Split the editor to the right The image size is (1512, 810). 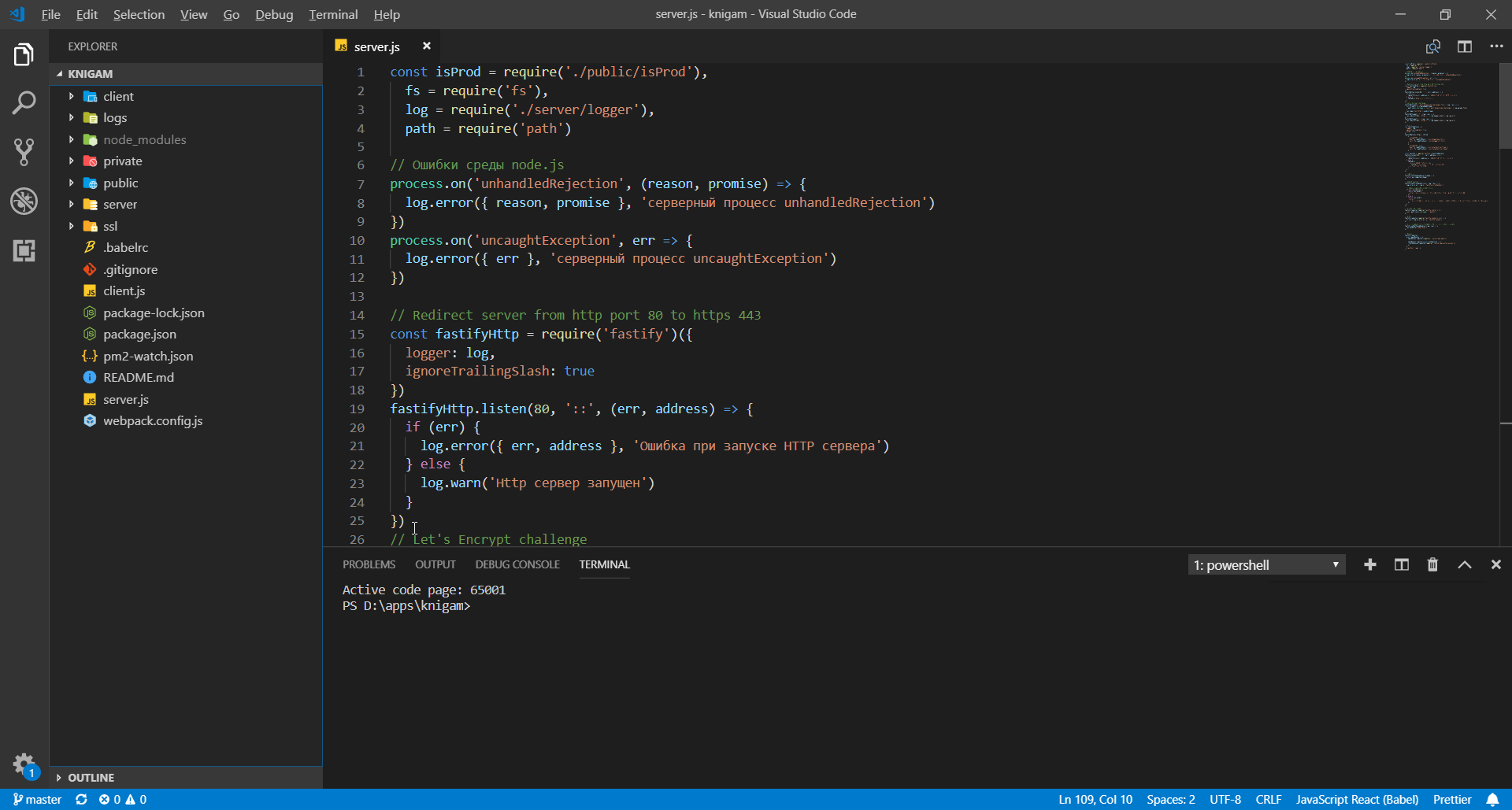coord(1464,46)
